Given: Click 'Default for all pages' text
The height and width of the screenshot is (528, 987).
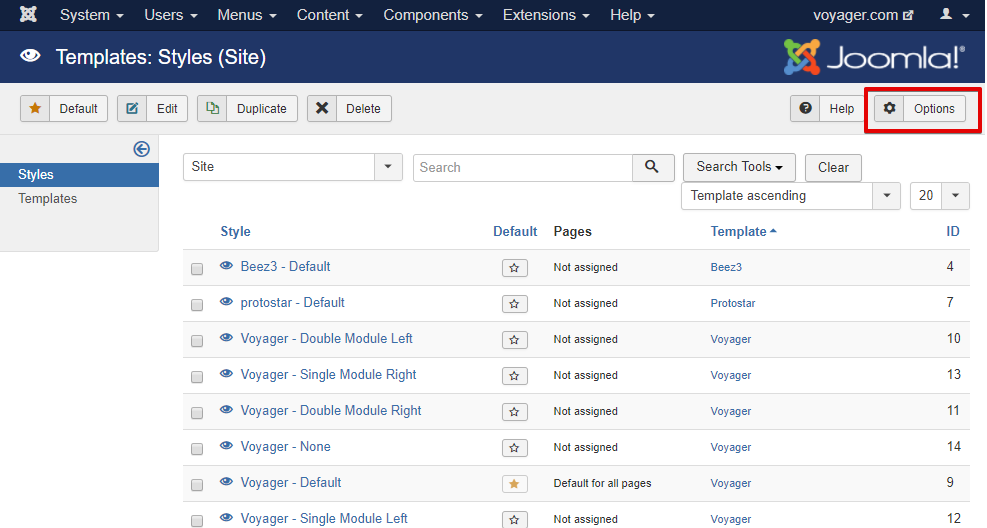Looking at the screenshot, I should tap(602, 483).
